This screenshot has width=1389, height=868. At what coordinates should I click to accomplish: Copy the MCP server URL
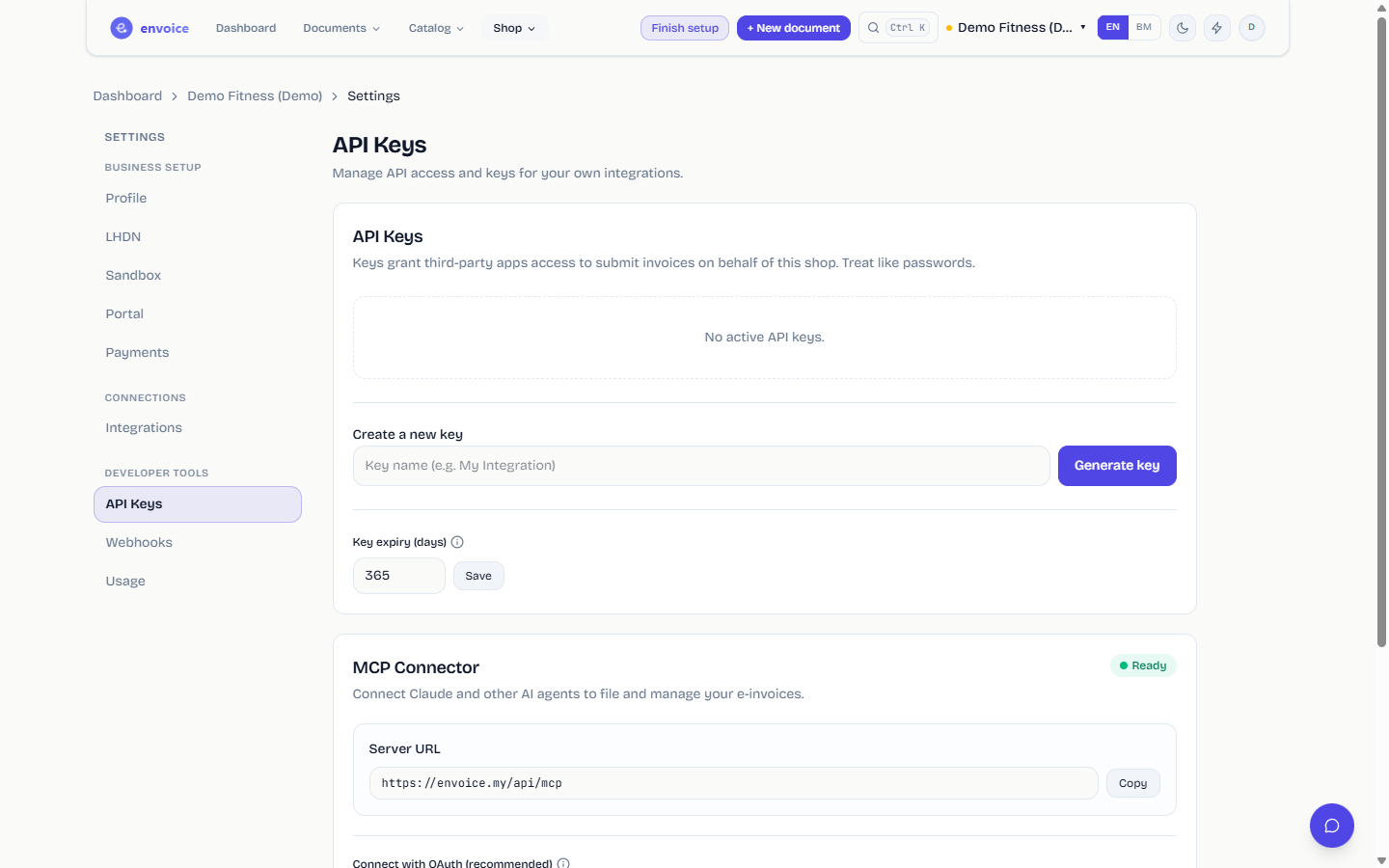click(x=1133, y=783)
